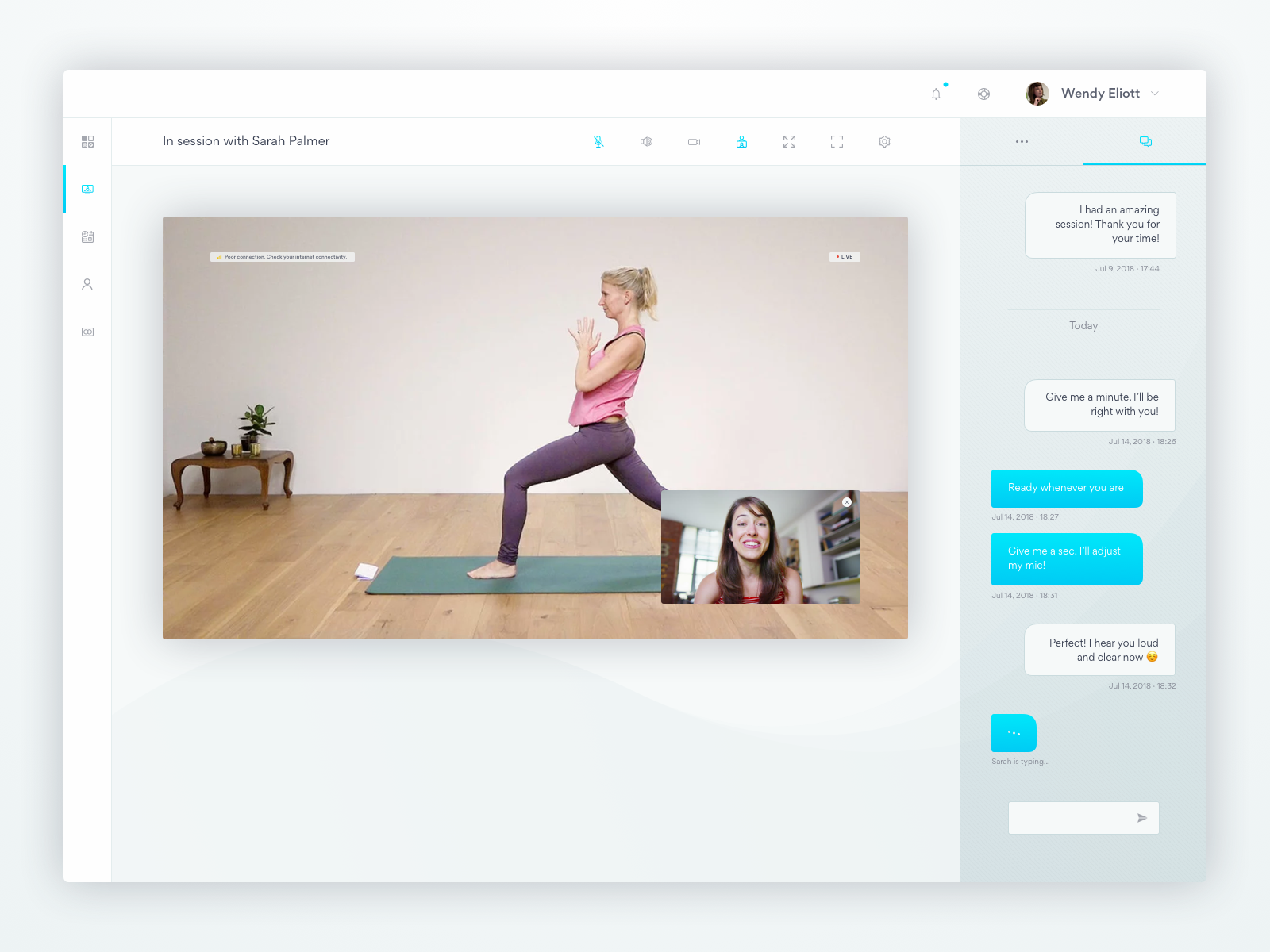Click the 'Sarah is typing...' label
Viewport: 1270px width, 952px height.
(x=1020, y=762)
